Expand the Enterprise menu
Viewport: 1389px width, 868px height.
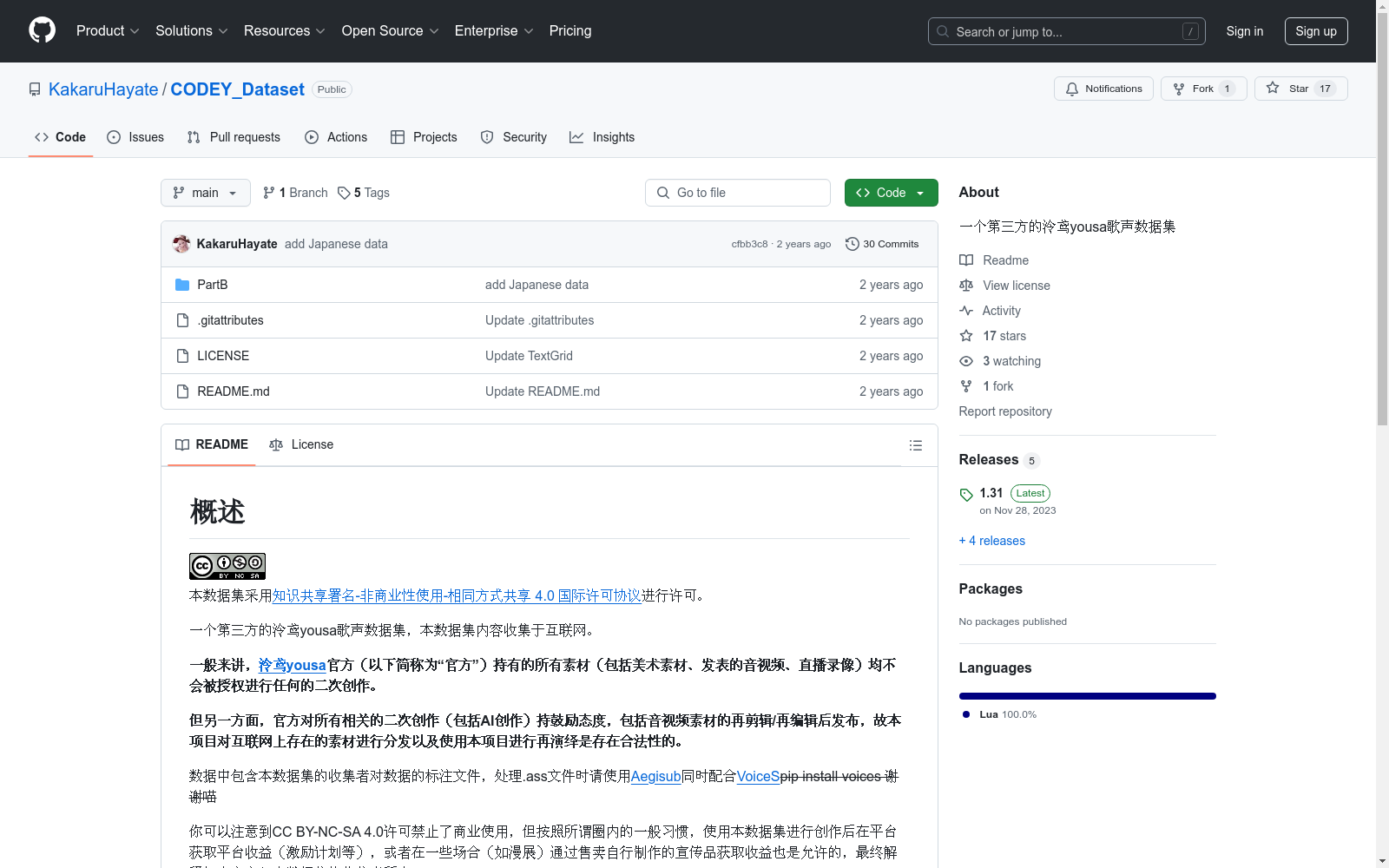tap(494, 30)
